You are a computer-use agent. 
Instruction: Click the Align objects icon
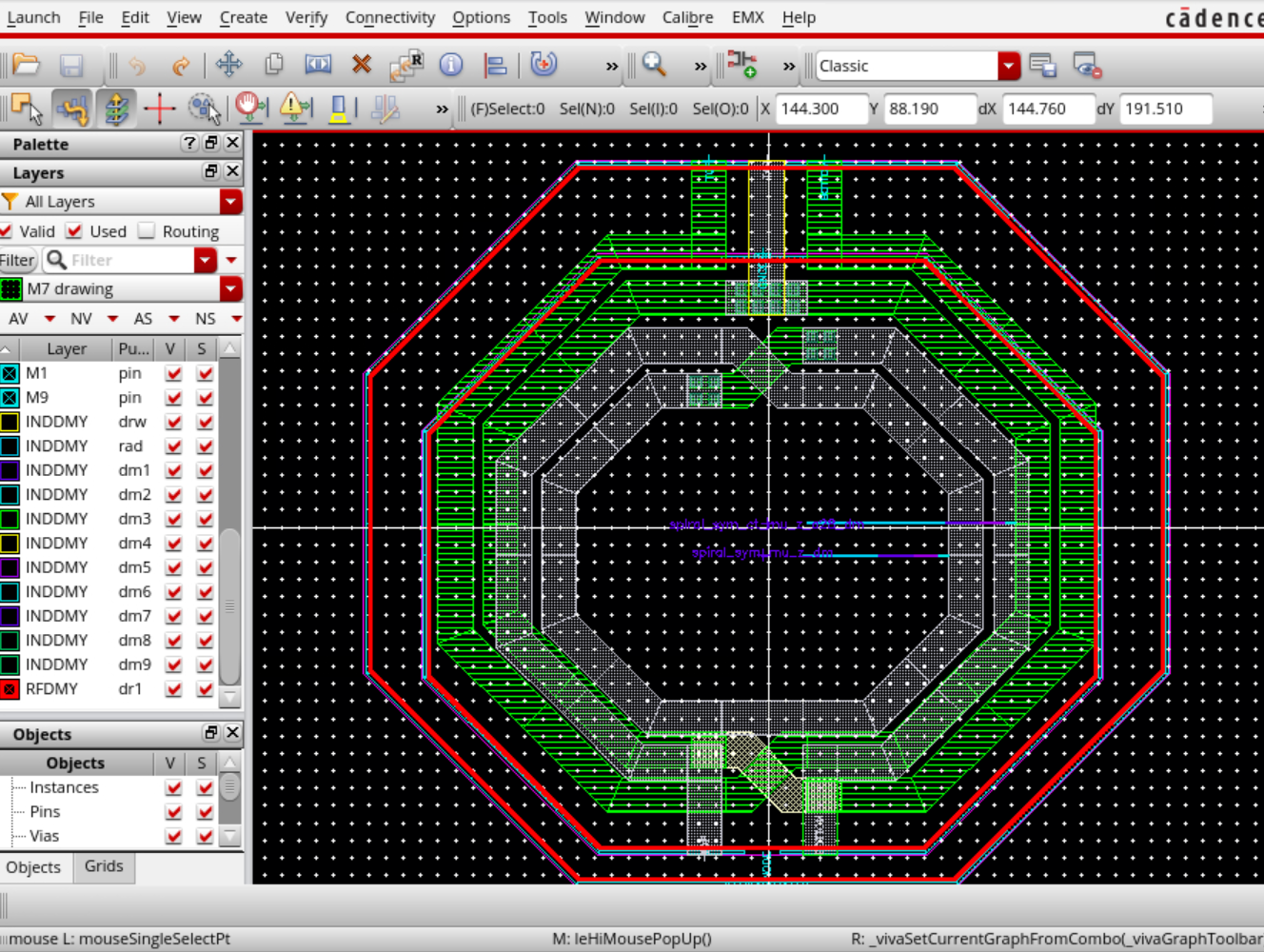495,65
